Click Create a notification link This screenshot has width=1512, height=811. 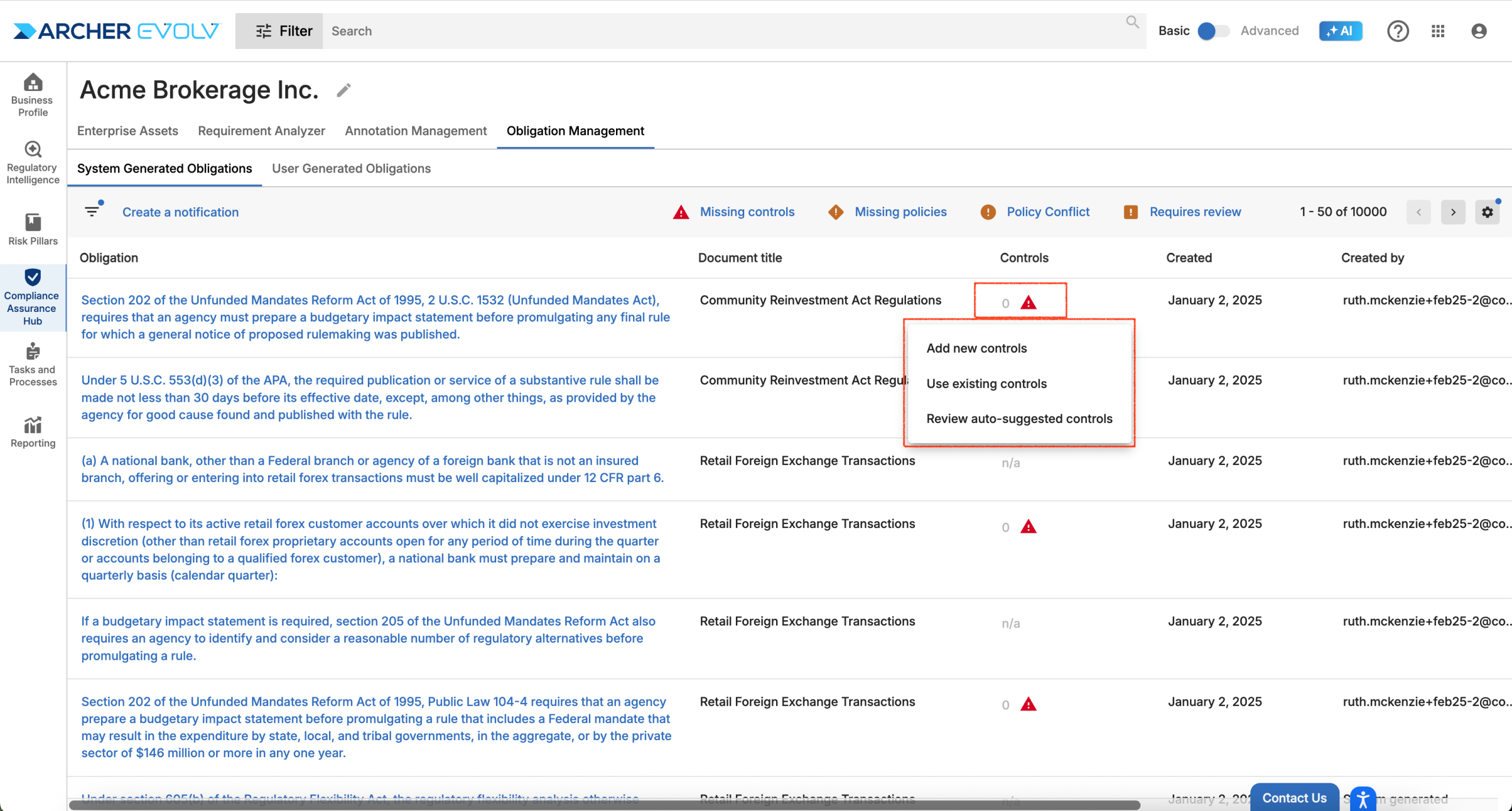pyautogui.click(x=180, y=212)
